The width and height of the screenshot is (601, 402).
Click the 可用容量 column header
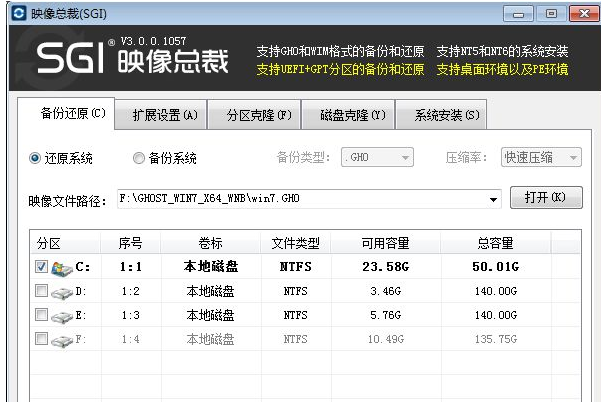pos(387,243)
